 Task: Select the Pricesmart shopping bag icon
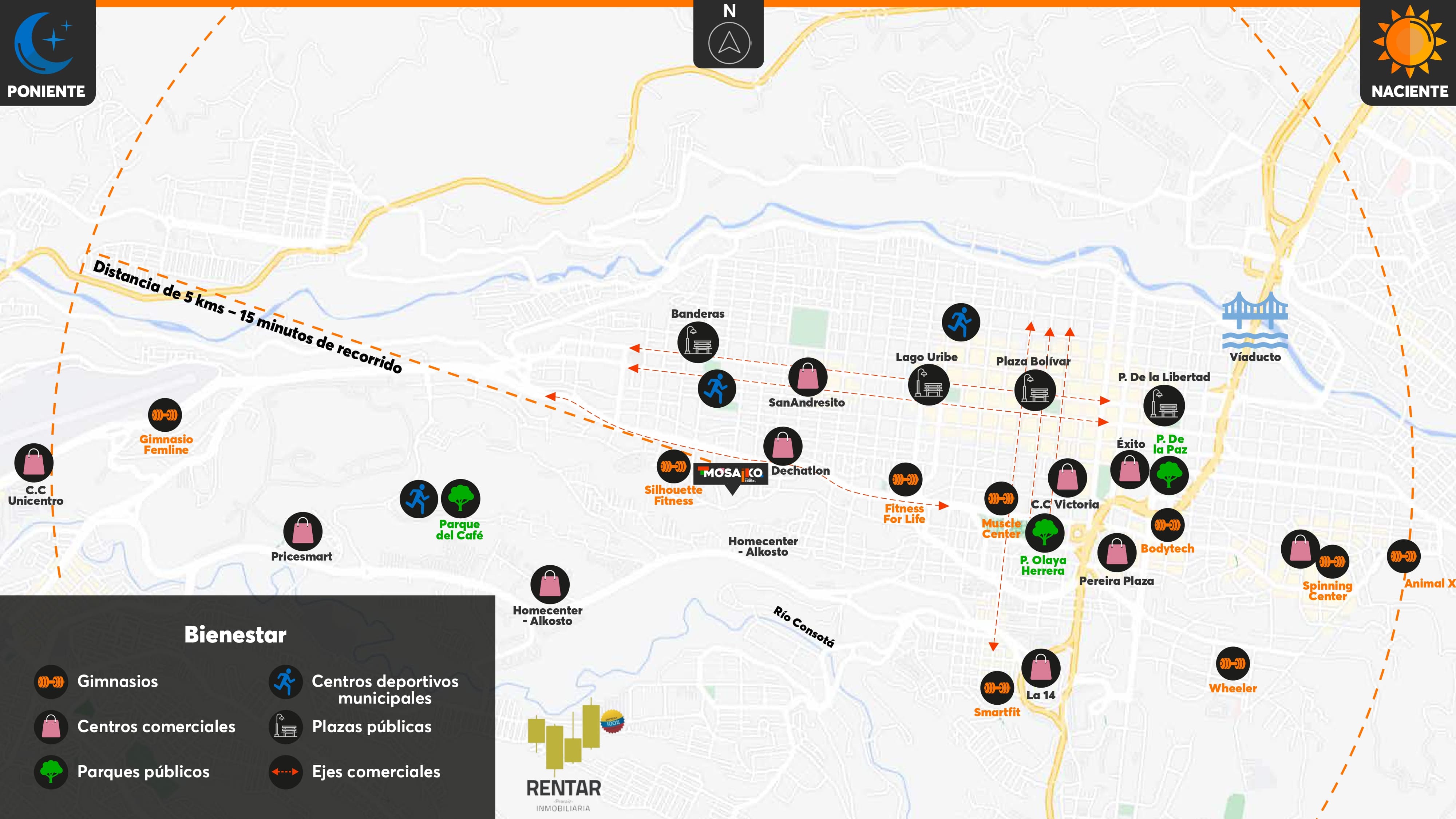pyautogui.click(x=303, y=532)
